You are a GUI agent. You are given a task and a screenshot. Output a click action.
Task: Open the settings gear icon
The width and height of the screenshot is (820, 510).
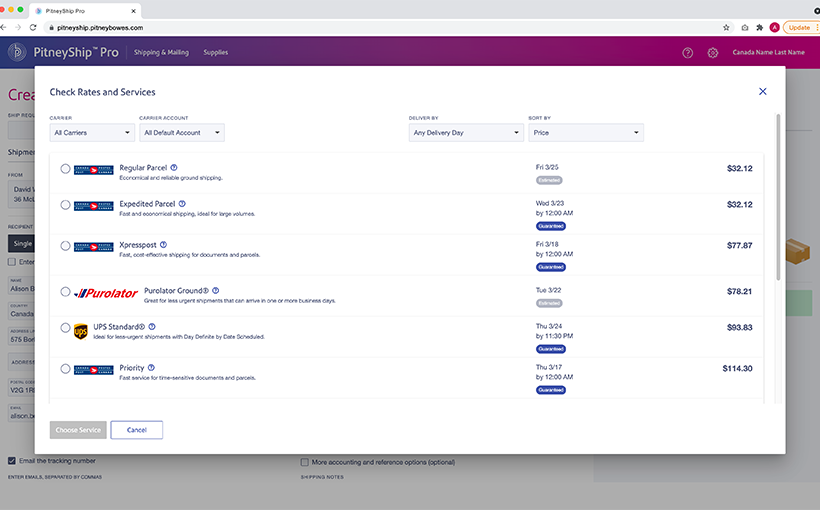pyautogui.click(x=713, y=53)
